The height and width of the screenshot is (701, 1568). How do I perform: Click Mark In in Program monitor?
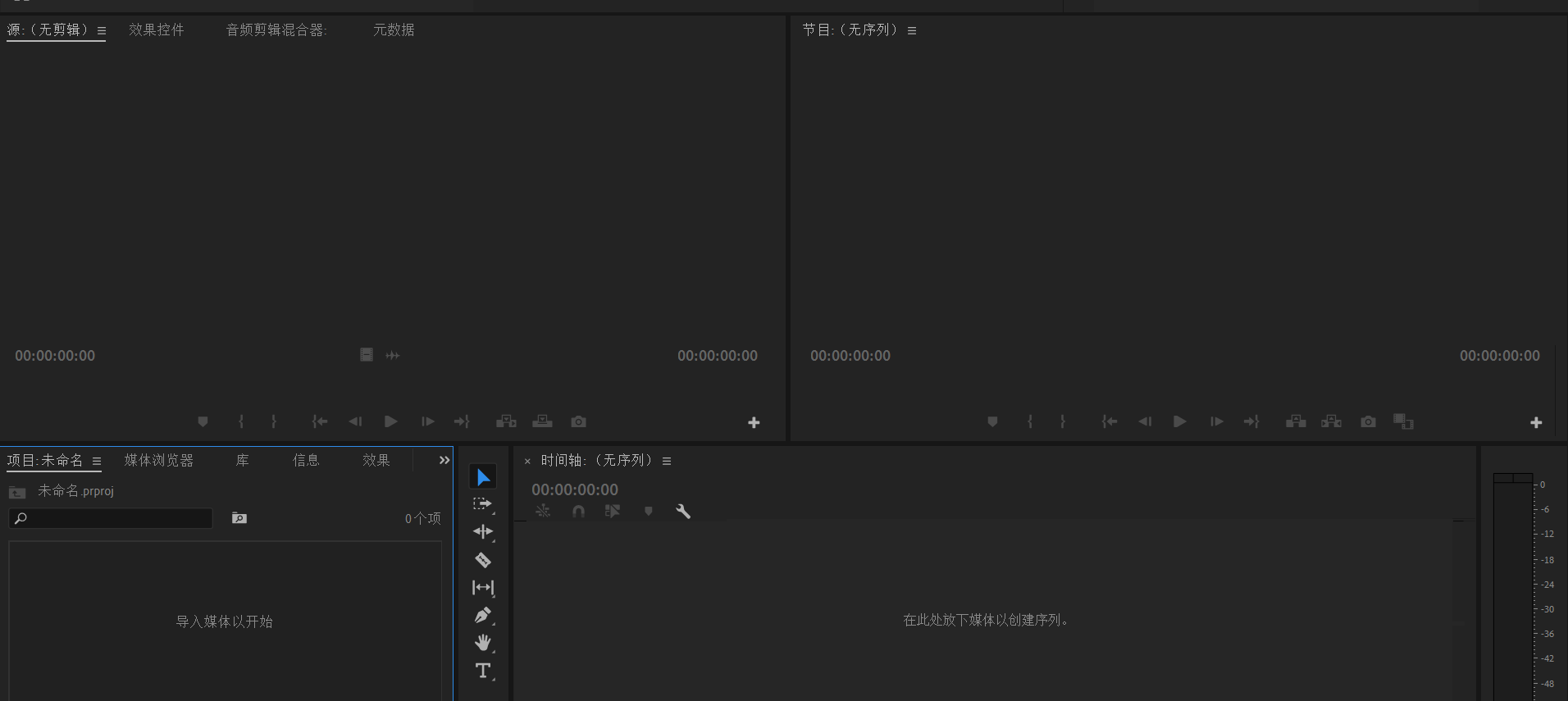pos(1030,421)
